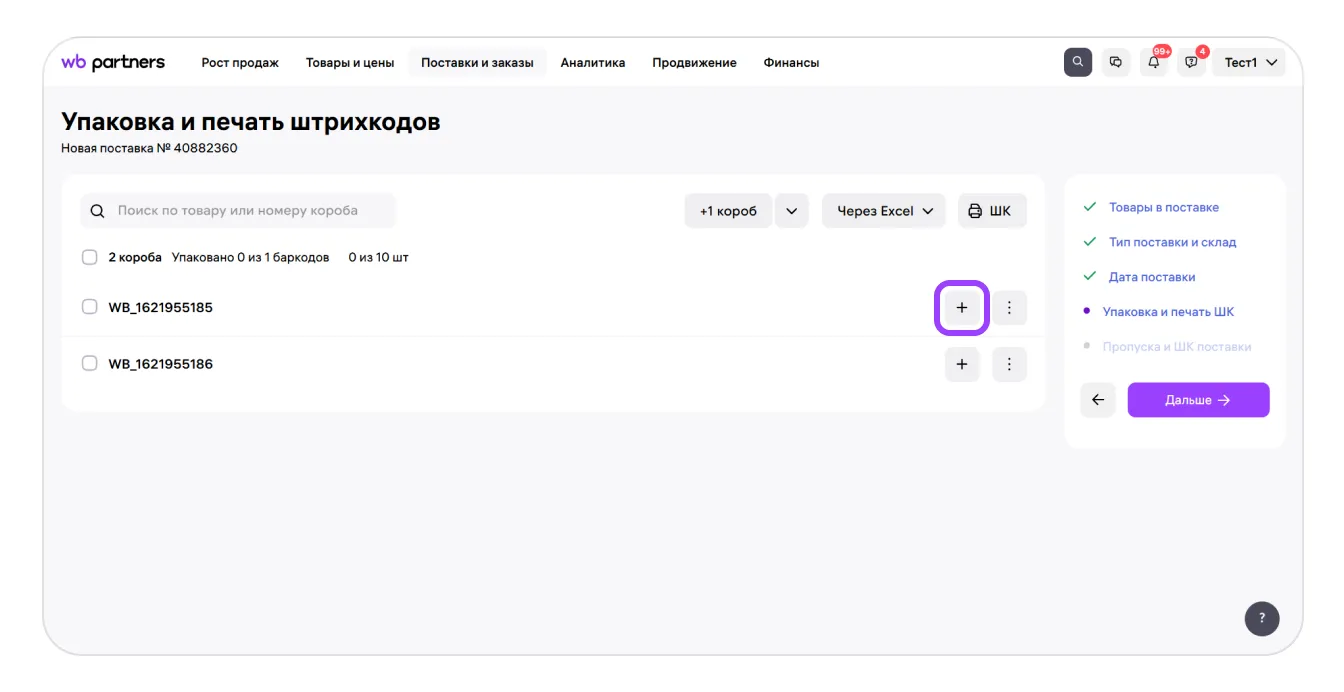Select the checkbox for all 2 boxes

[x=90, y=257]
